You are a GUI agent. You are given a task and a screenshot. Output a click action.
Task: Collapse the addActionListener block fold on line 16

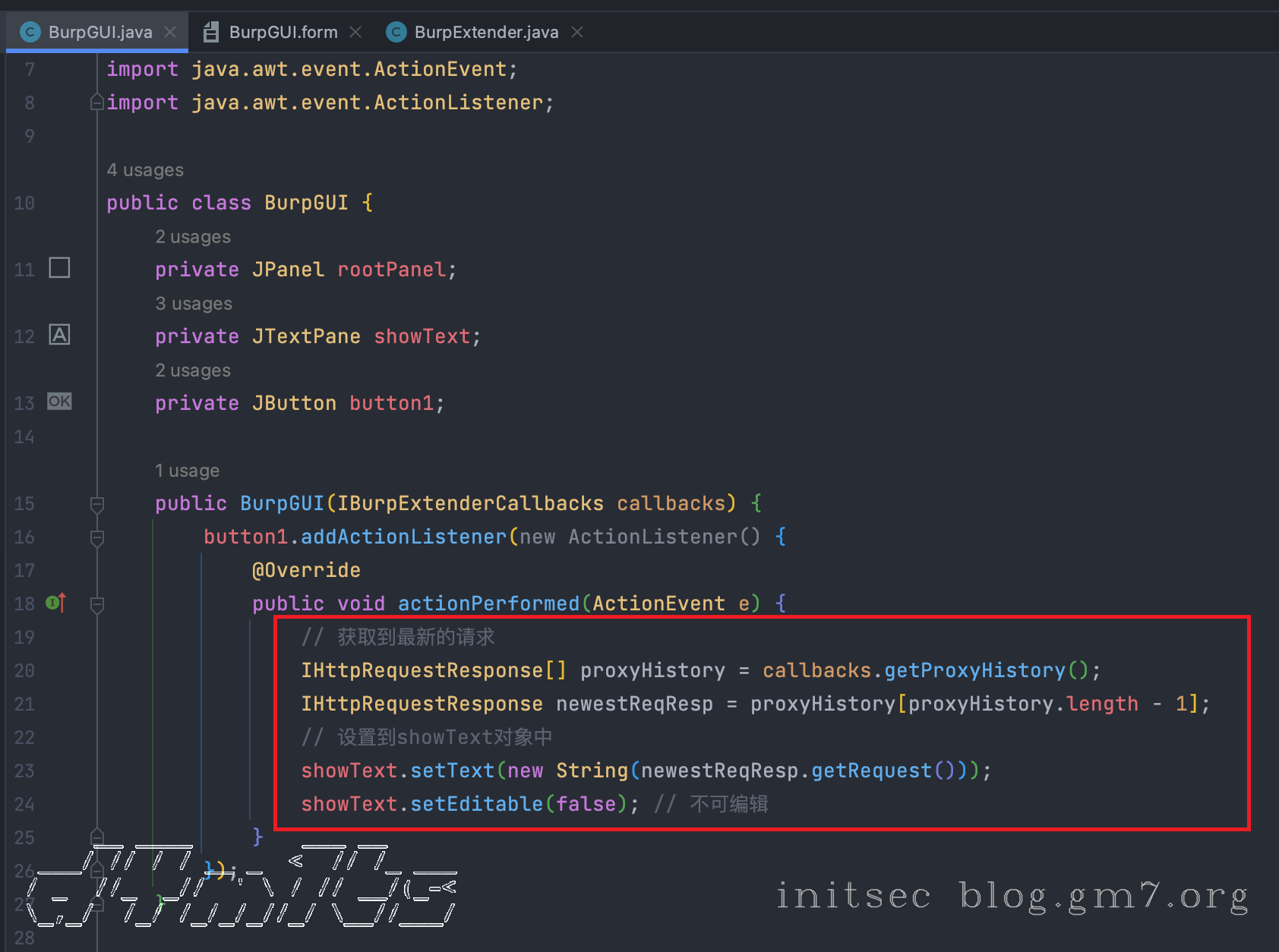(x=96, y=537)
